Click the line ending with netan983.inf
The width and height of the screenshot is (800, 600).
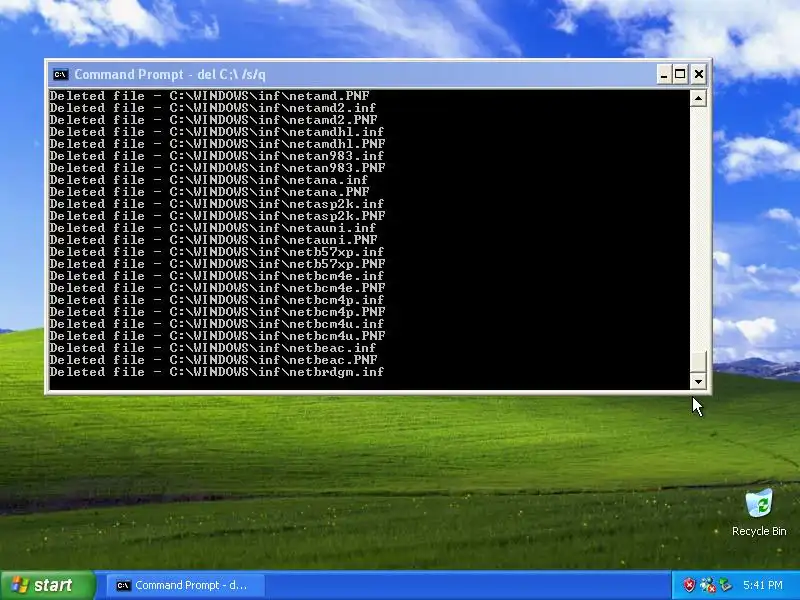pyautogui.click(x=217, y=156)
